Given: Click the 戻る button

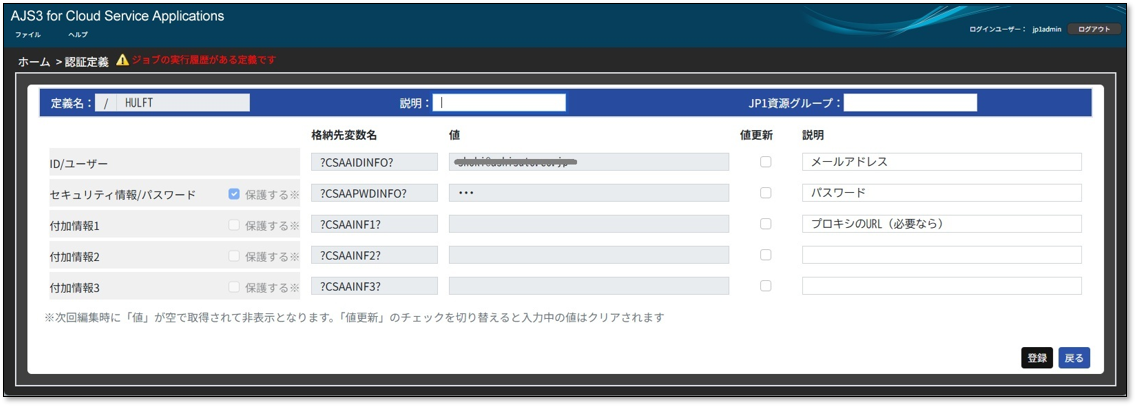Looking at the screenshot, I should 1074,358.
